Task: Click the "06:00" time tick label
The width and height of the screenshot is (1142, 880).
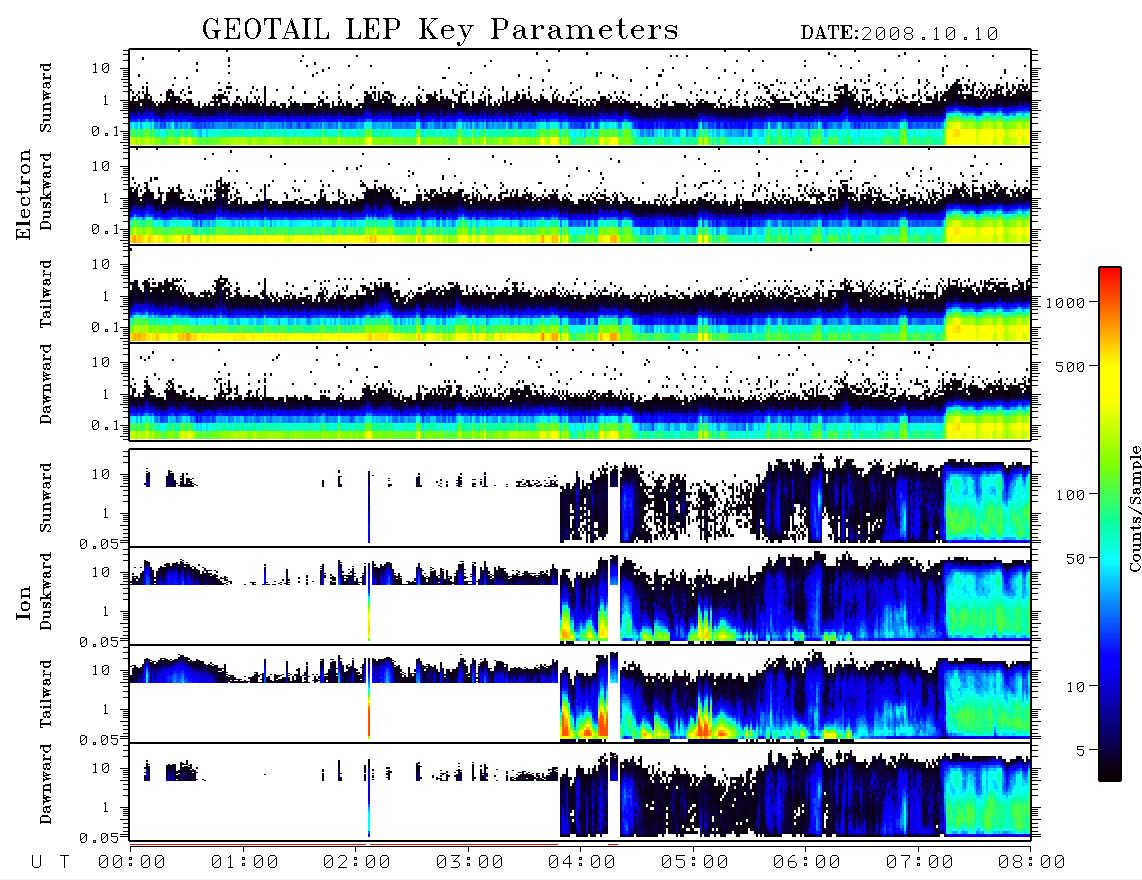Action: pos(807,863)
